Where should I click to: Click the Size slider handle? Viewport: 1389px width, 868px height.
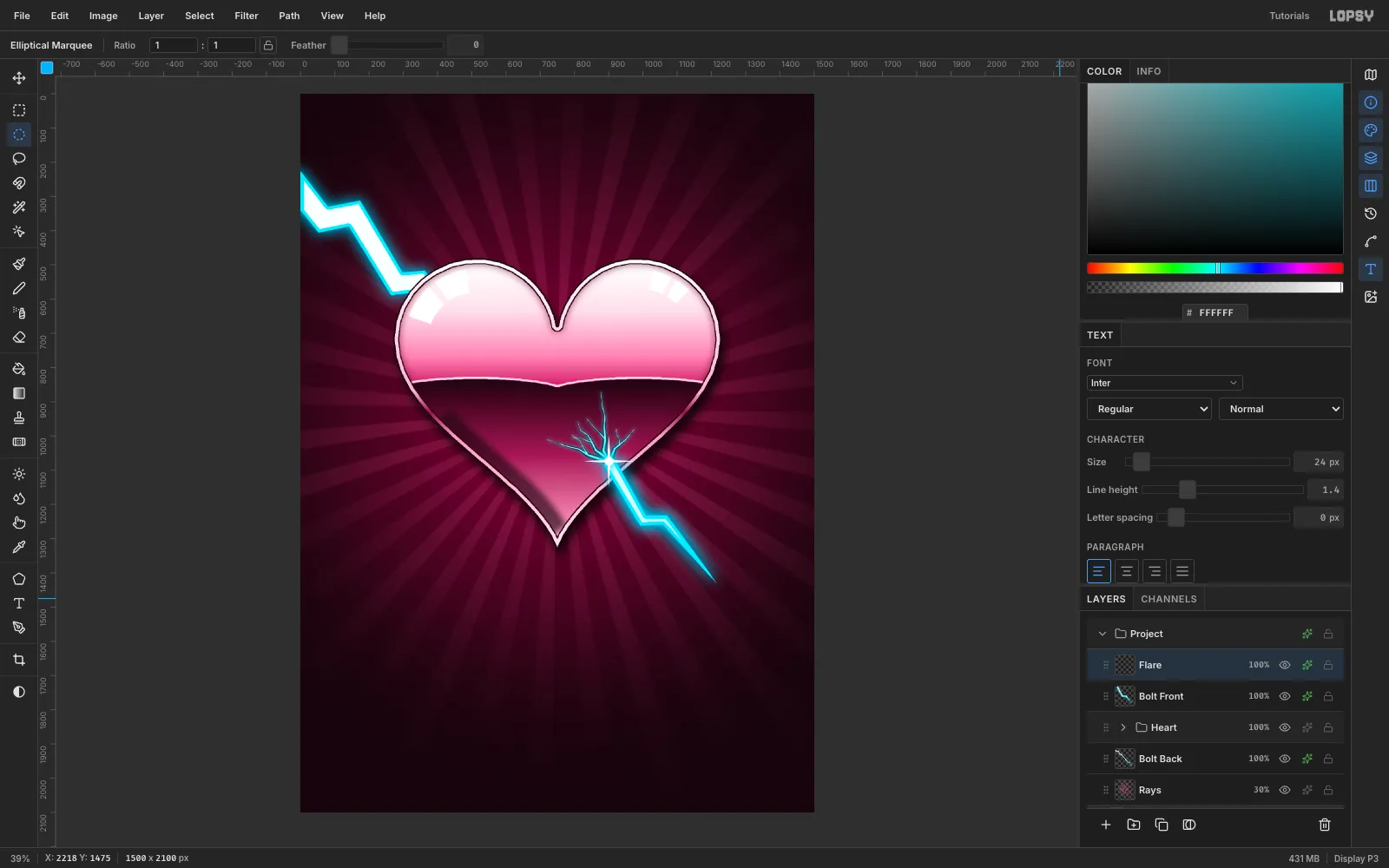(x=1142, y=462)
